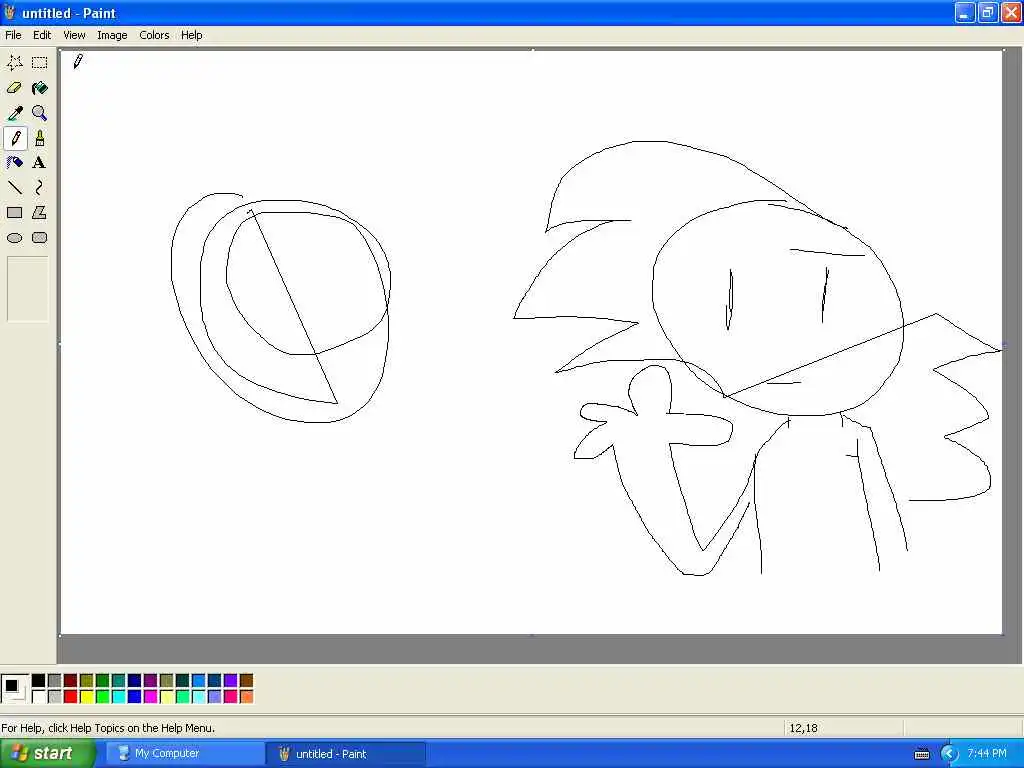The width and height of the screenshot is (1024, 768).
Task: Select the Rectangle shape tool
Action: click(14, 213)
